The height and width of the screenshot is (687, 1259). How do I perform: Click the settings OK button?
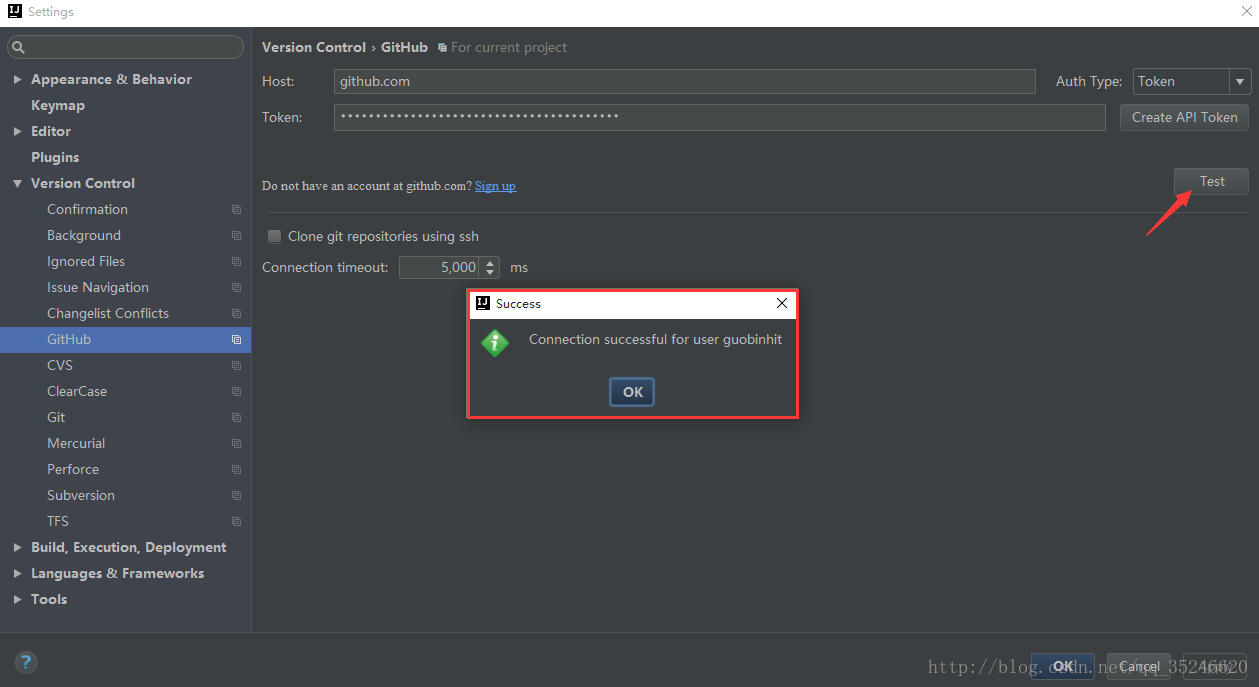[1064, 666]
